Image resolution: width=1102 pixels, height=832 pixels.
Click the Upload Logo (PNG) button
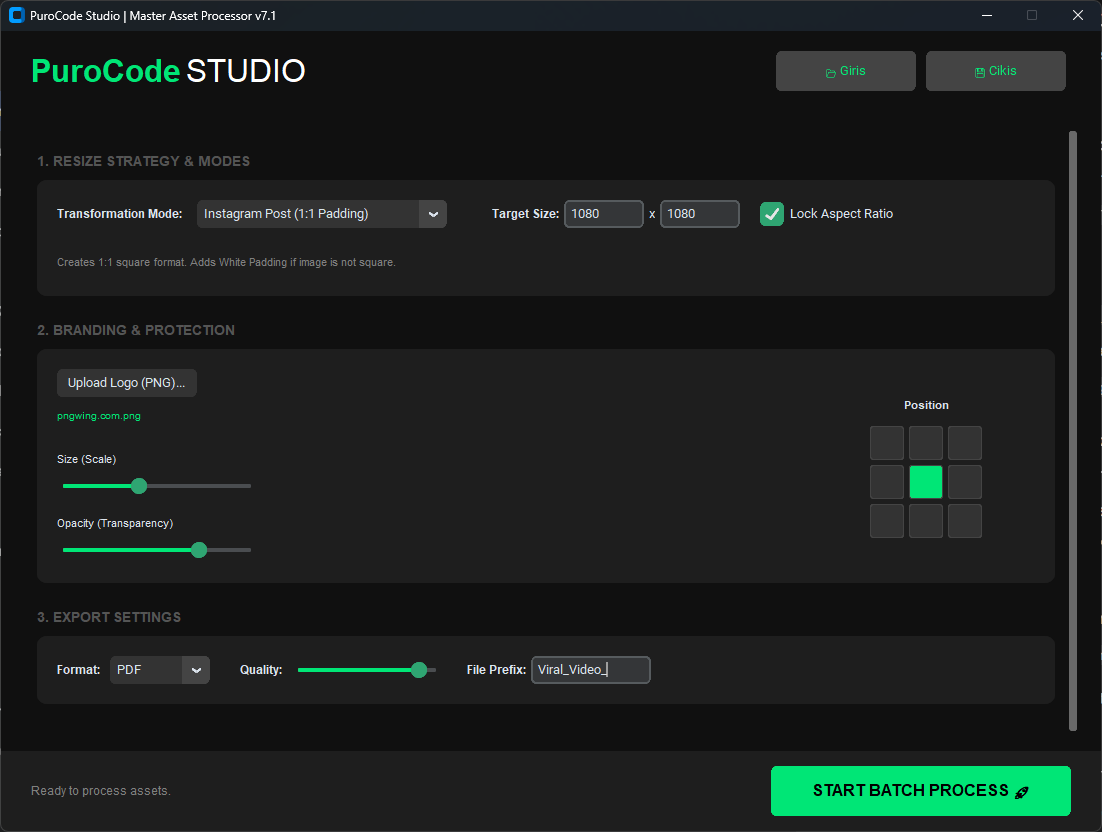[126, 383]
